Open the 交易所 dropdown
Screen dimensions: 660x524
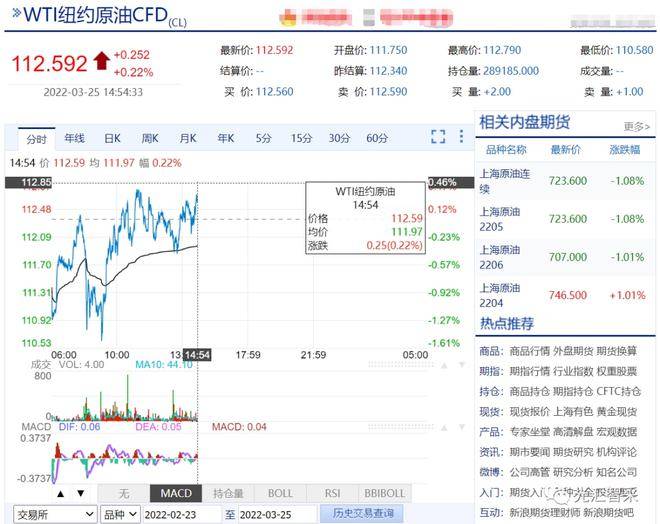click(55, 514)
